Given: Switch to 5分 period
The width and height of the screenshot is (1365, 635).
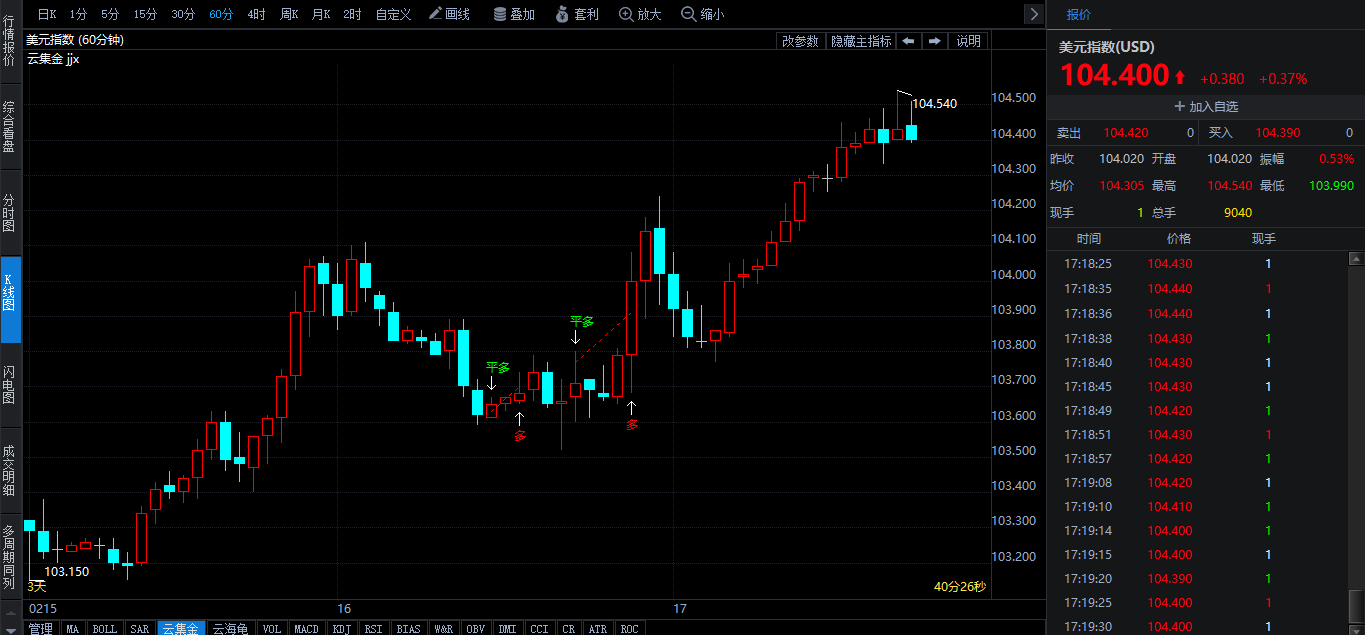Looking at the screenshot, I should (110, 14).
